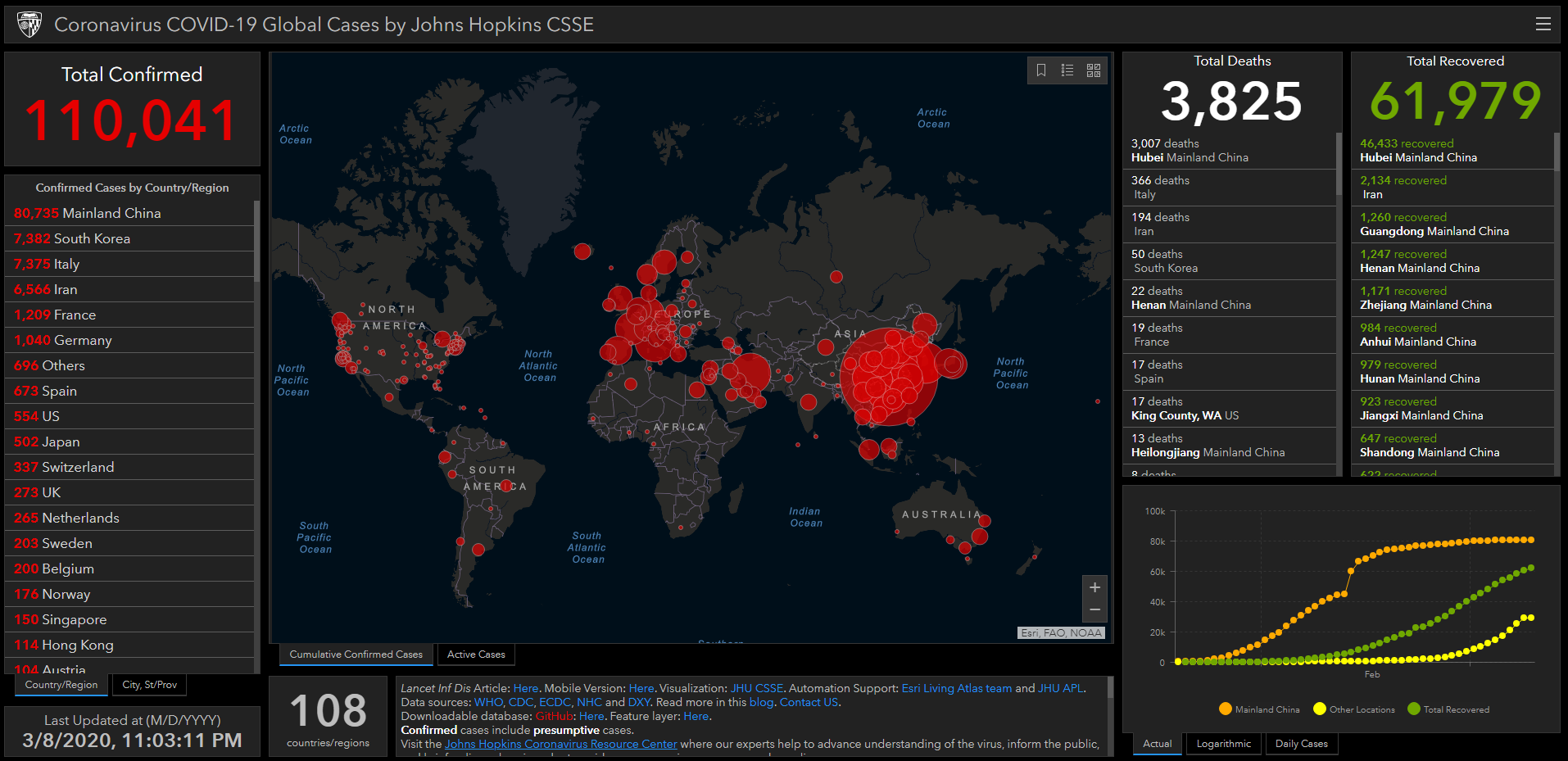Select 1,260 recovered Guangdong entry
Viewport: 1568px width, 761px height.
click(1453, 224)
